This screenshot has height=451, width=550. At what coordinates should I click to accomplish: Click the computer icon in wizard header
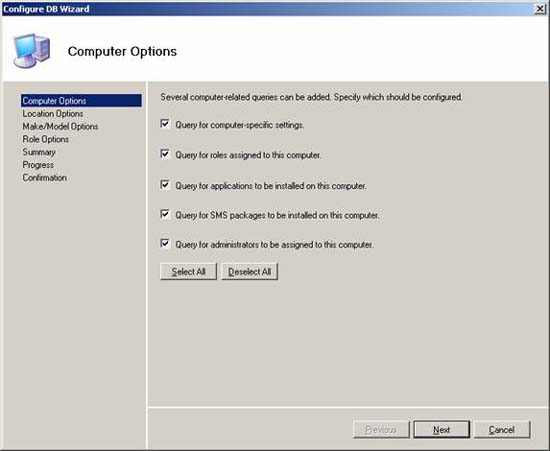pyautogui.click(x=31, y=51)
